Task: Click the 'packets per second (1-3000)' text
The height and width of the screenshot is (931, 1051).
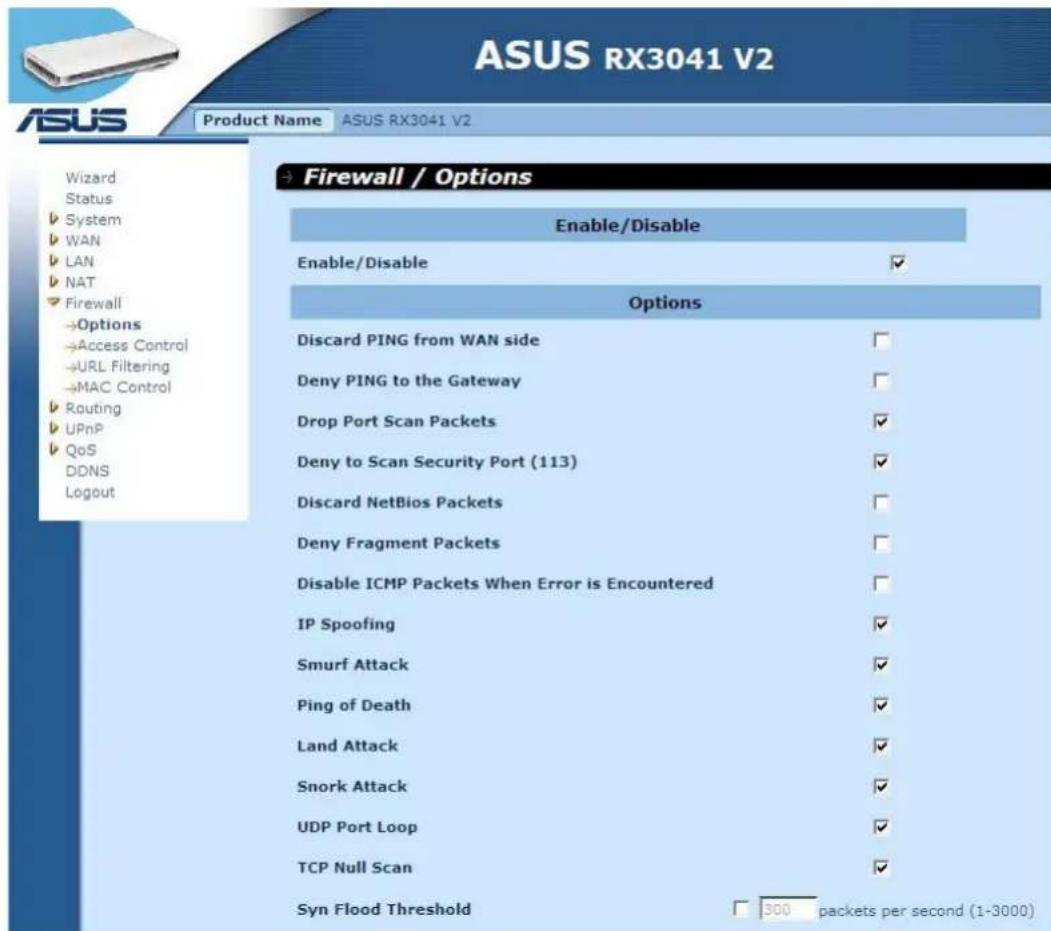Action: pos(926,911)
